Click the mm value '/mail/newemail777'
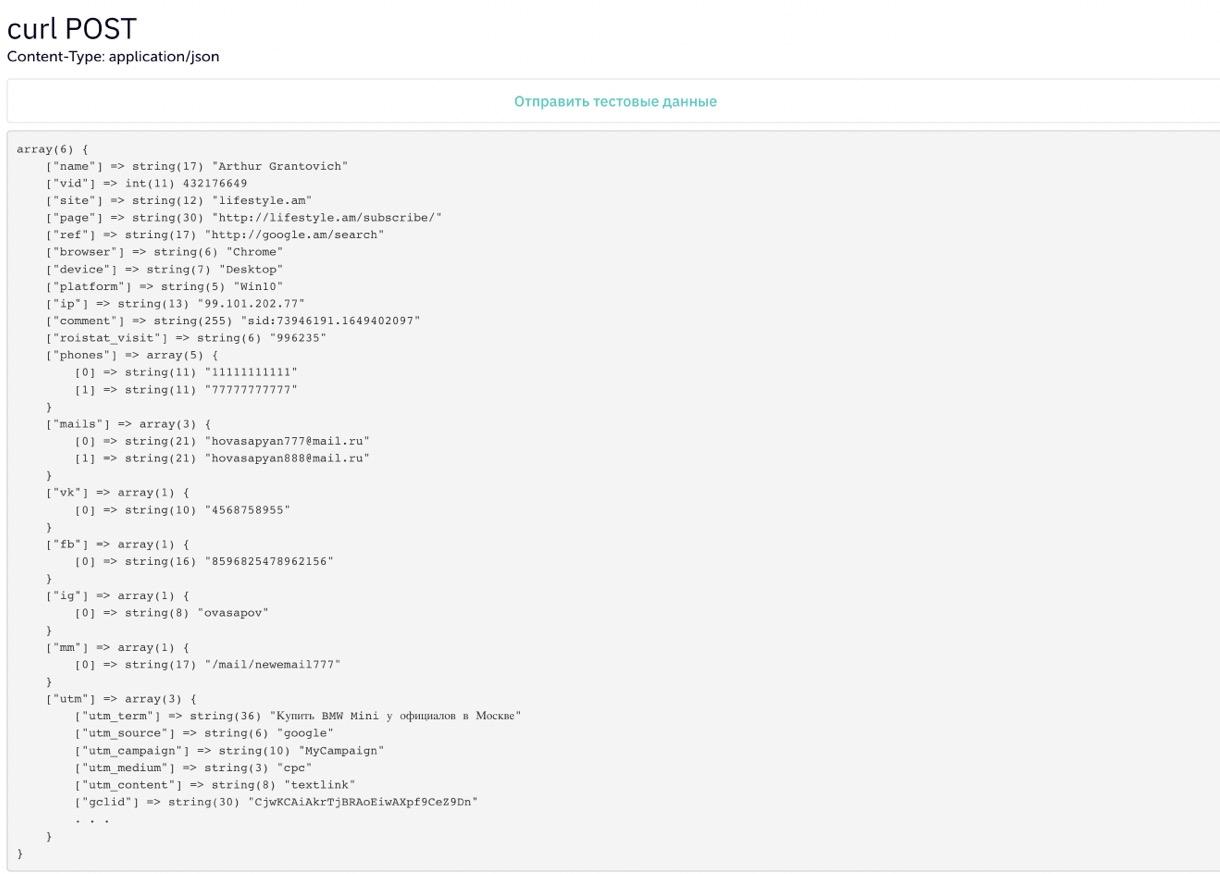Viewport: 1220px width, 874px height. coord(272,665)
